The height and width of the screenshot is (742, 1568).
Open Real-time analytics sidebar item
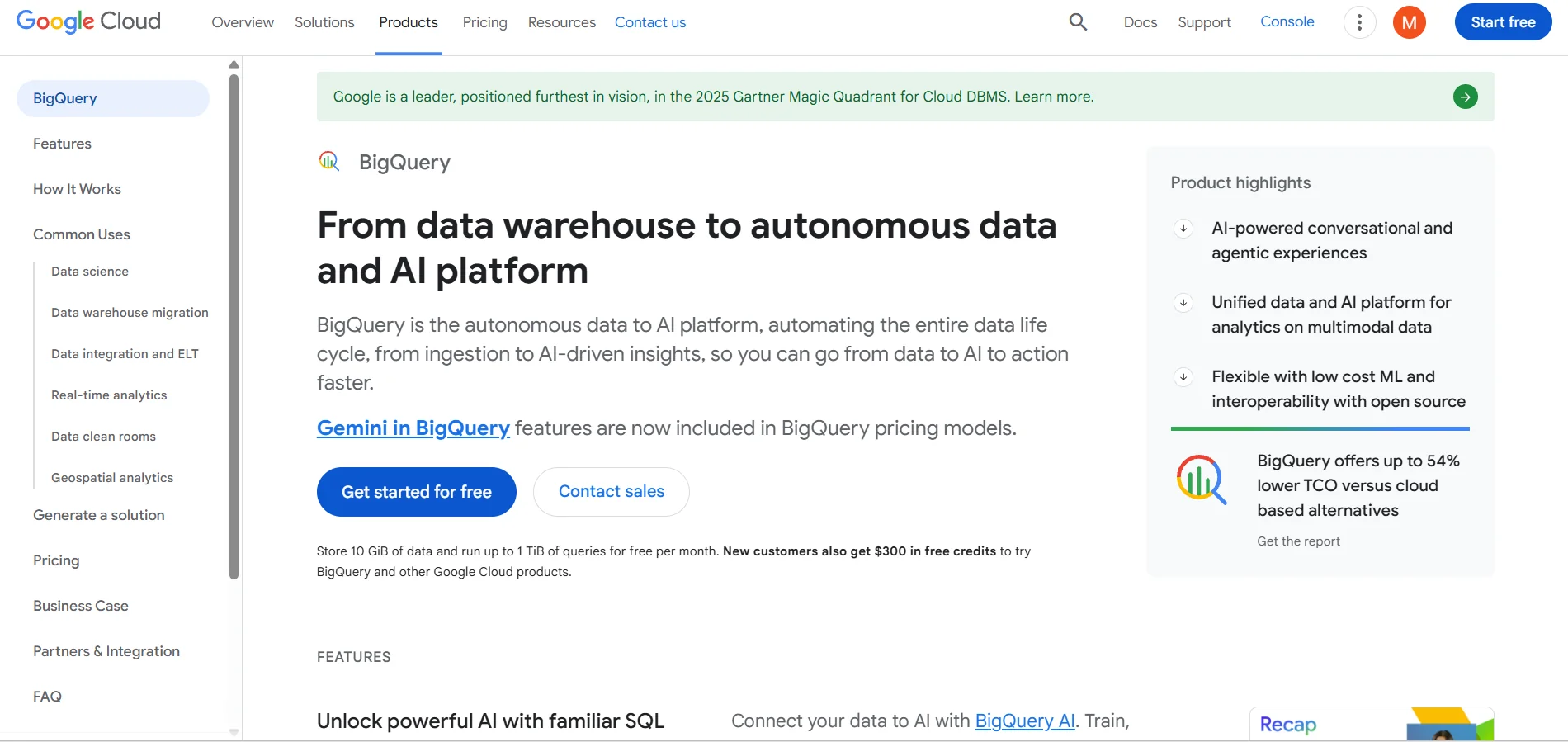coord(109,395)
